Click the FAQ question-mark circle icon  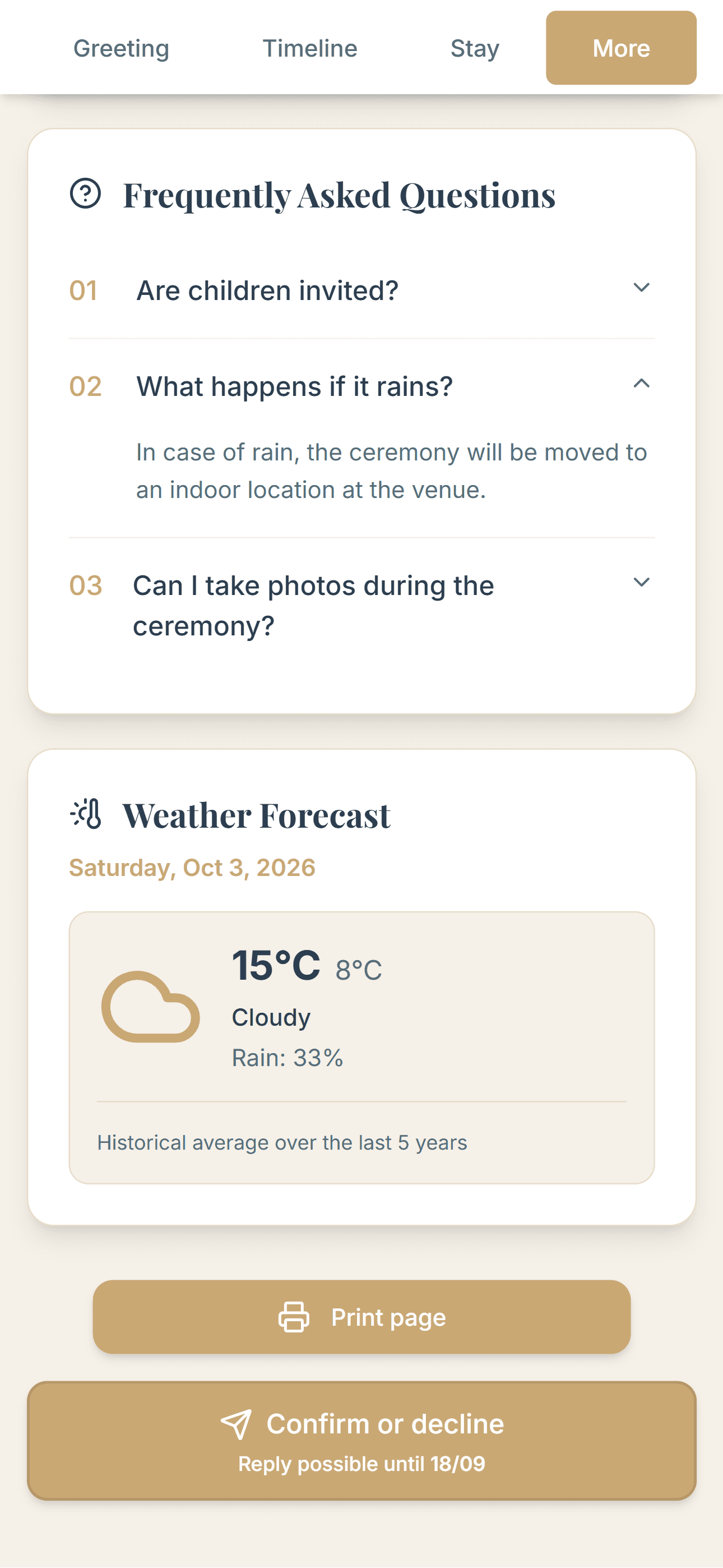85,193
